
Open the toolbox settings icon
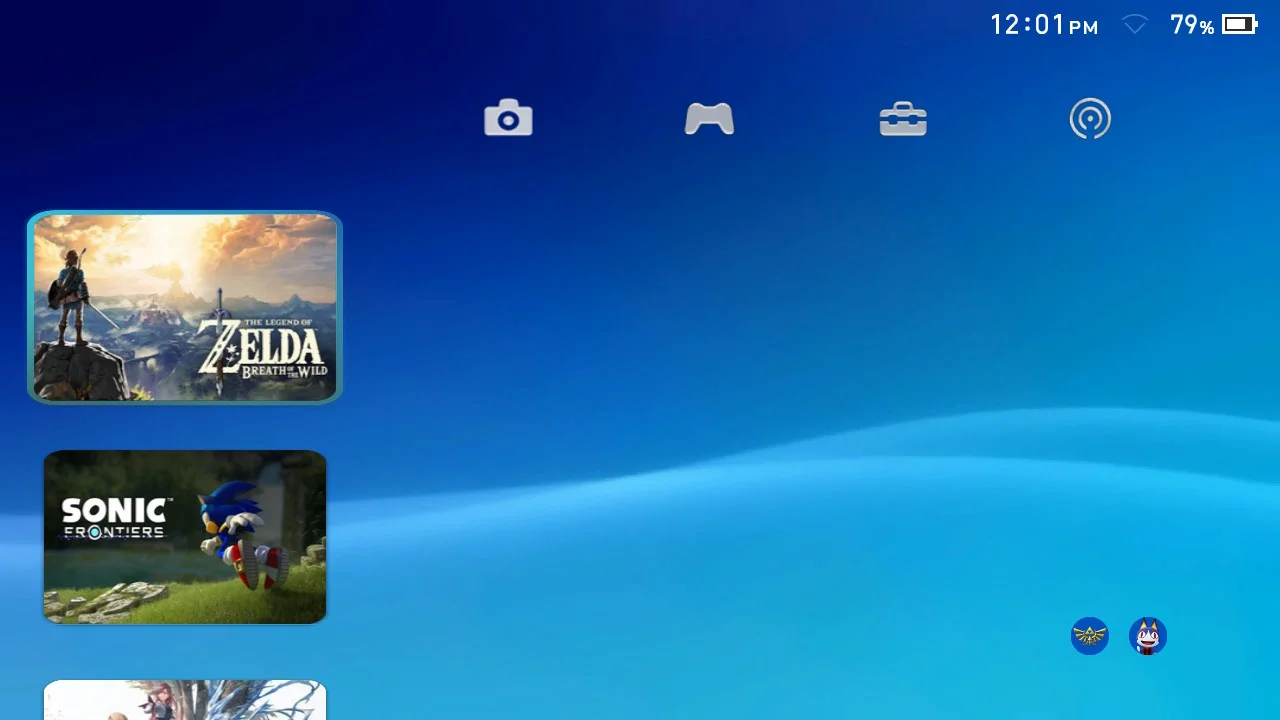[x=903, y=119]
